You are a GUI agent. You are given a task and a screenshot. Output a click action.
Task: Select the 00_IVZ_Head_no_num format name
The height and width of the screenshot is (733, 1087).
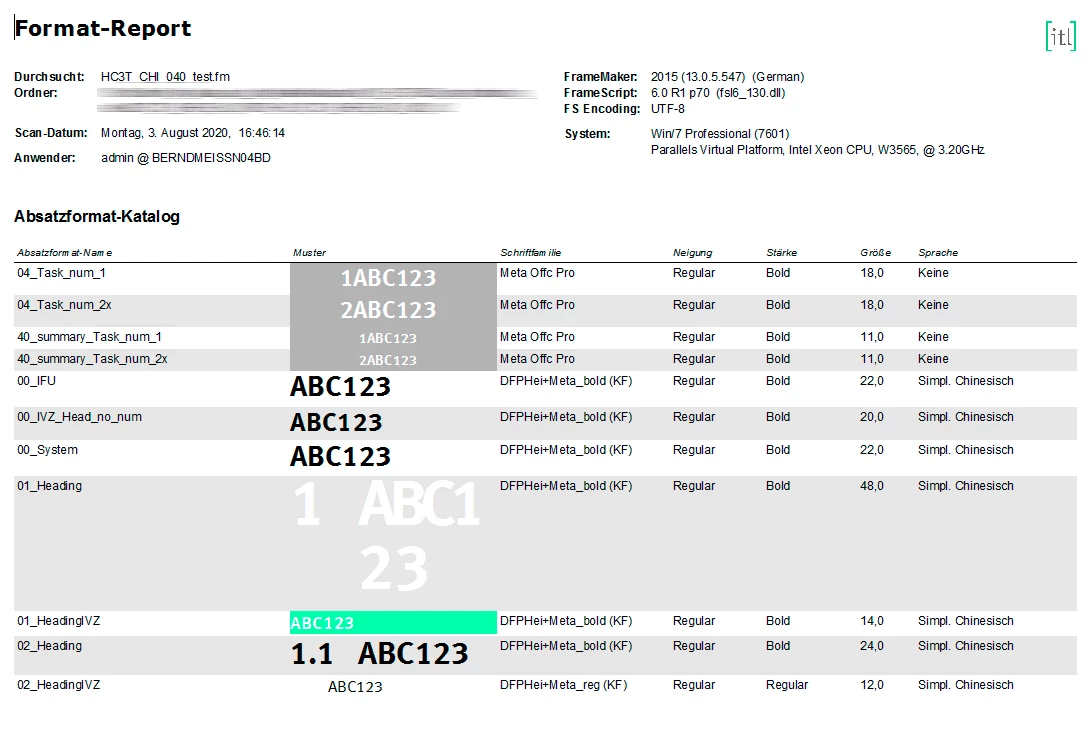(79, 417)
